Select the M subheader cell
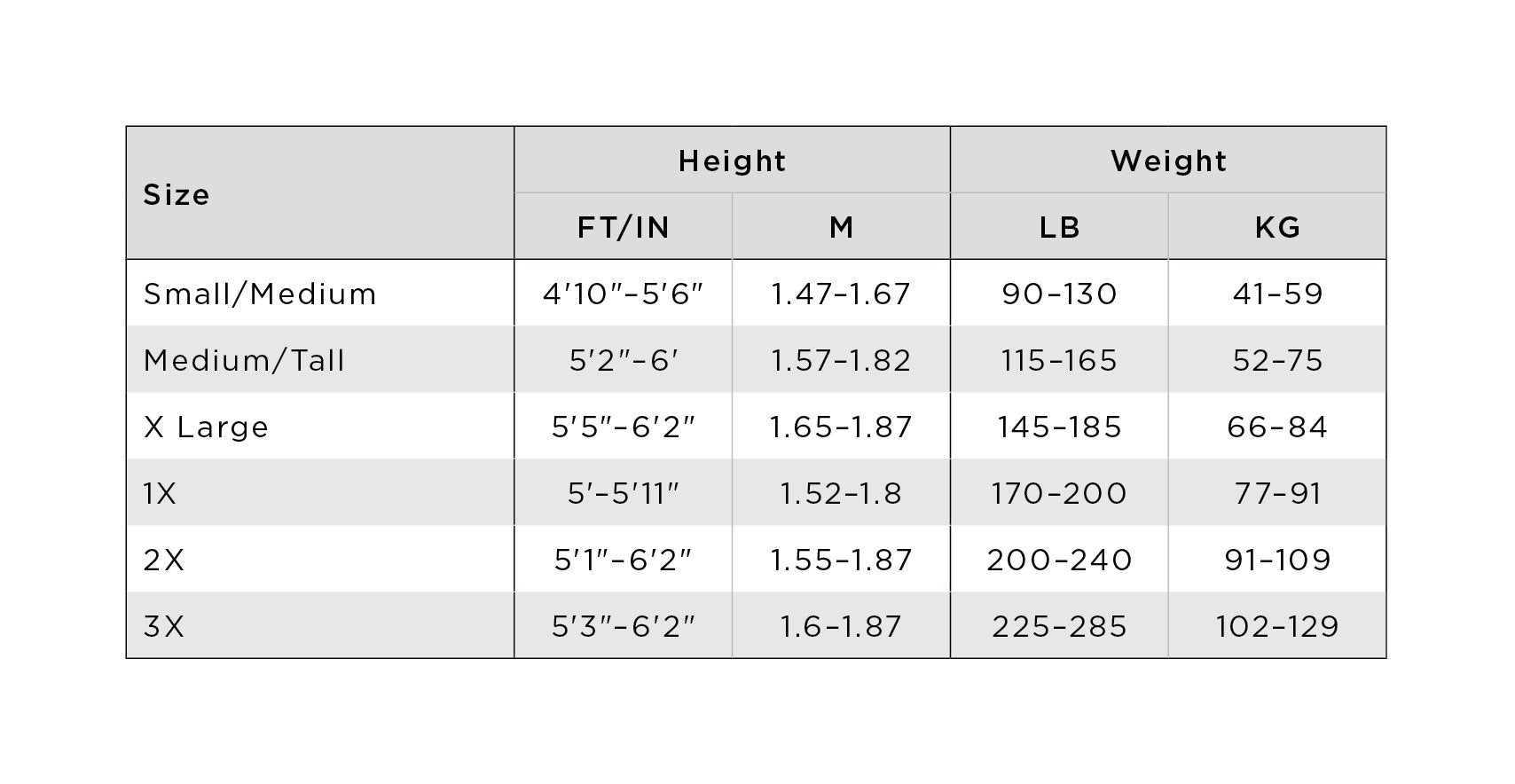The height and width of the screenshot is (784, 1515). (841, 227)
